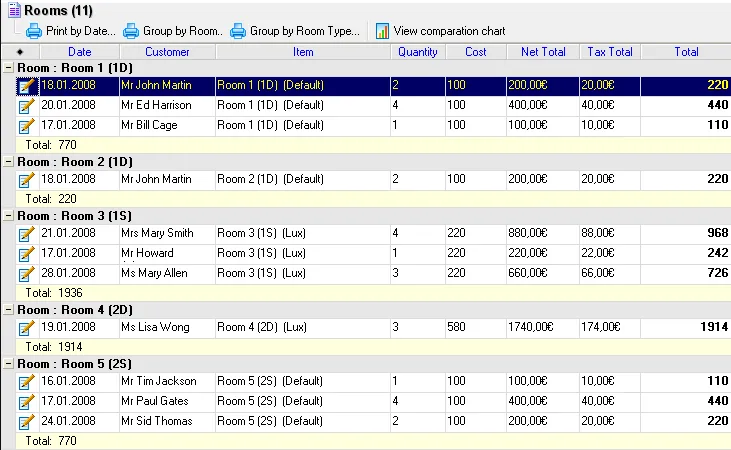
Task: Select net total cell 1740,00€
Action: [x=543, y=327]
